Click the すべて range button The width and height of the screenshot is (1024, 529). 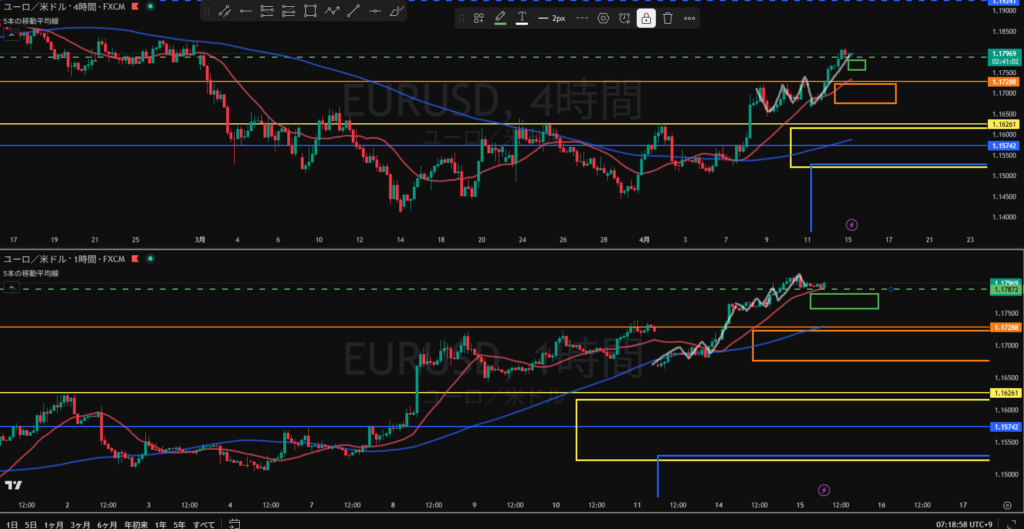click(203, 523)
